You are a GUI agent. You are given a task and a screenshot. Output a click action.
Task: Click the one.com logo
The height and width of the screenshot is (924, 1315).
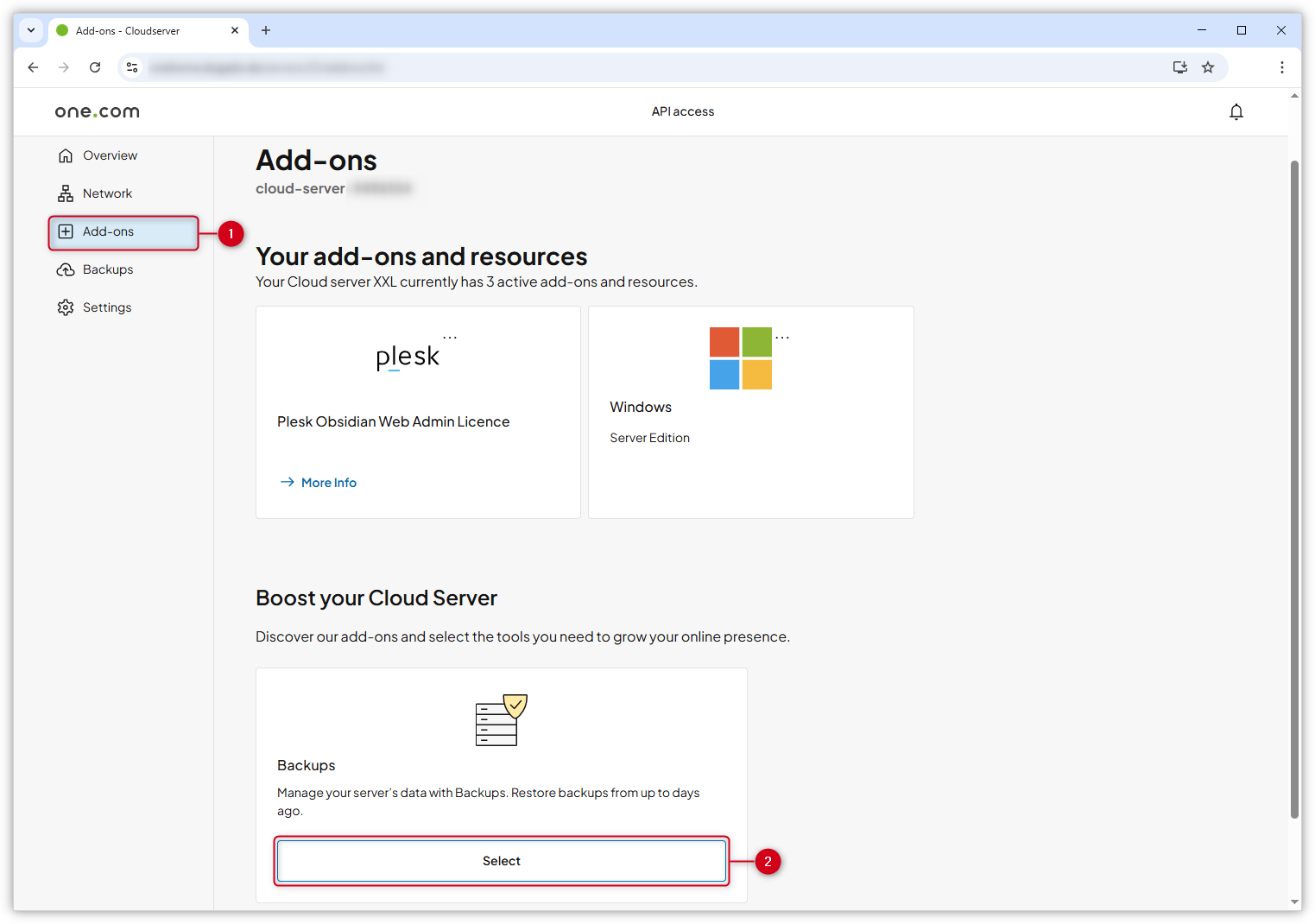coord(97,111)
